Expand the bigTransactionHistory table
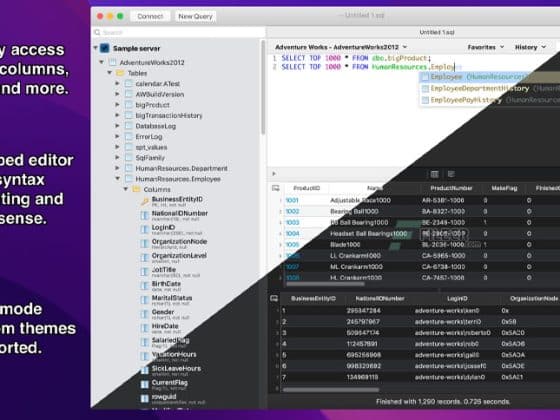This screenshot has height=420, width=560. tap(117, 115)
